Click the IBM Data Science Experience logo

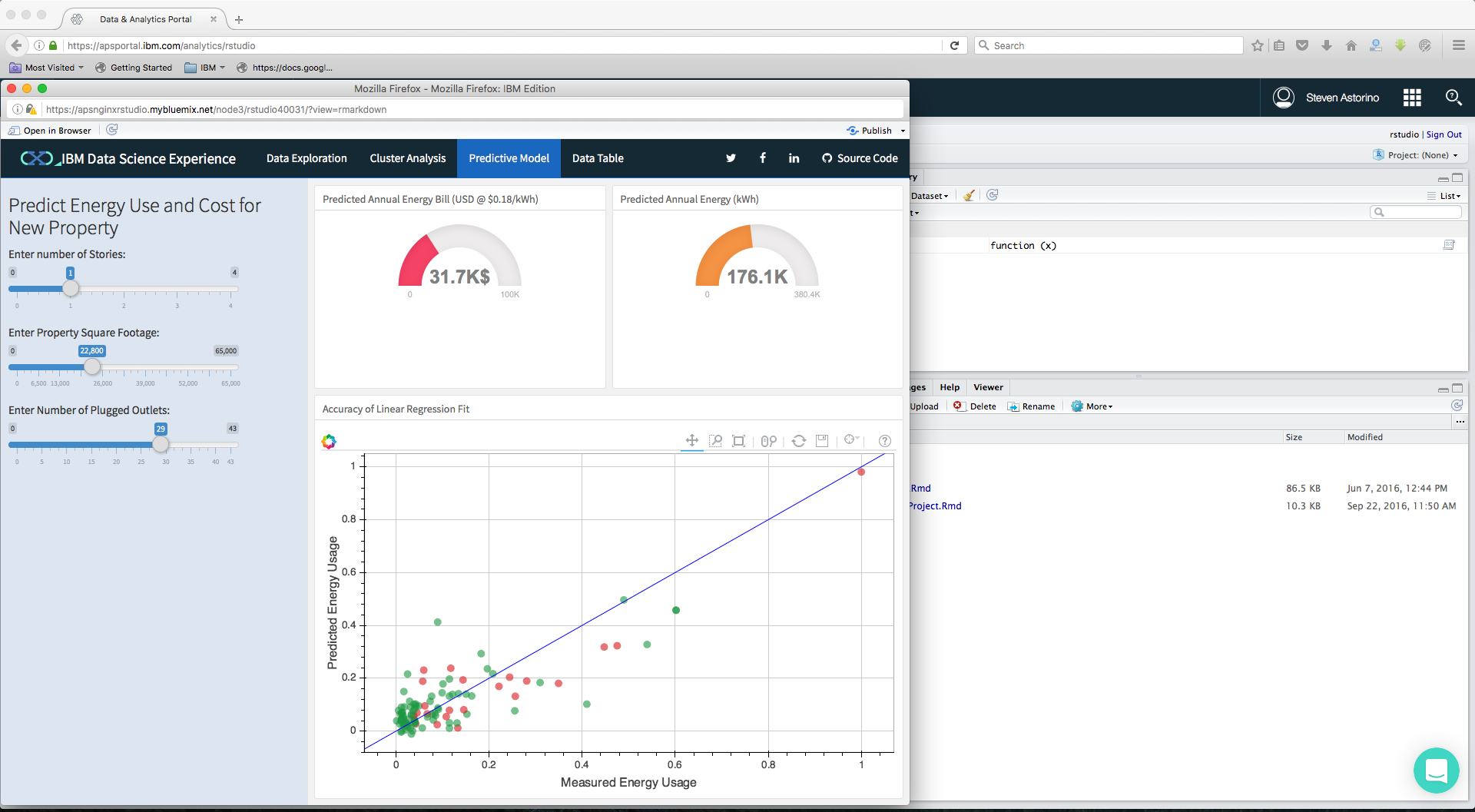coord(128,158)
